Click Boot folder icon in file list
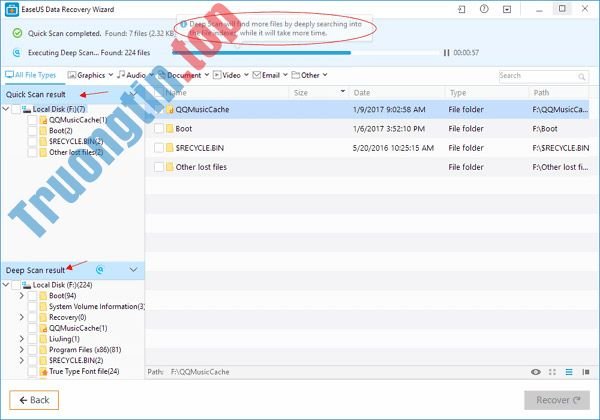This screenshot has height=420, width=600. tap(170, 129)
